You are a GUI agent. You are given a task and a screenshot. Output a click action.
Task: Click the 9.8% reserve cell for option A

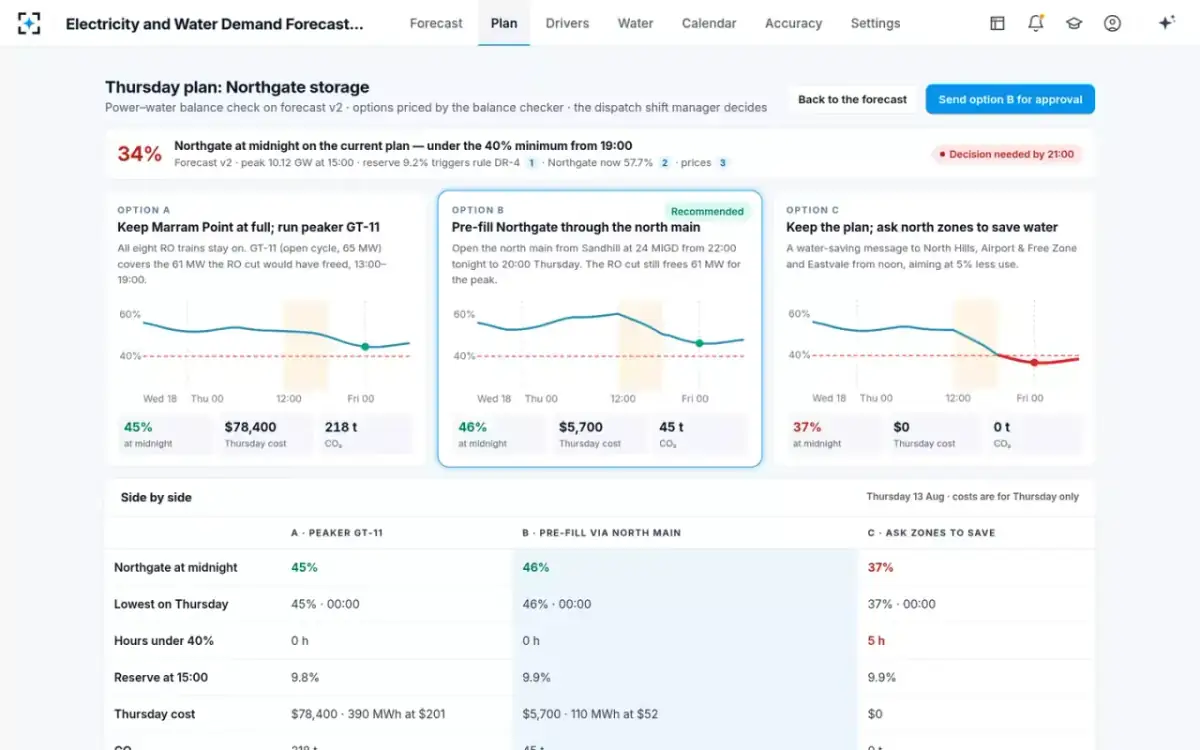tap(305, 677)
